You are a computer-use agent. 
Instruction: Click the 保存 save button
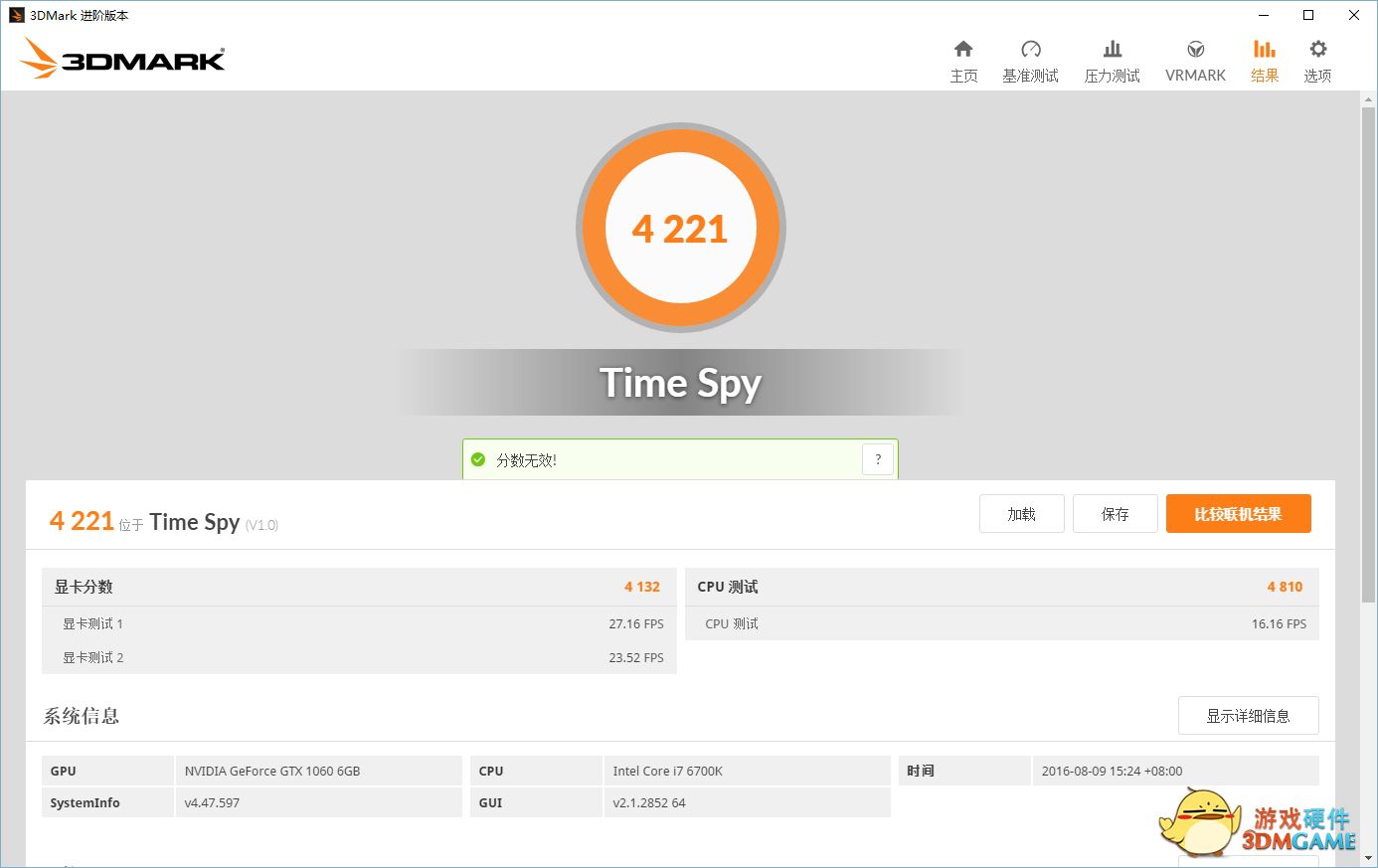point(1116,514)
